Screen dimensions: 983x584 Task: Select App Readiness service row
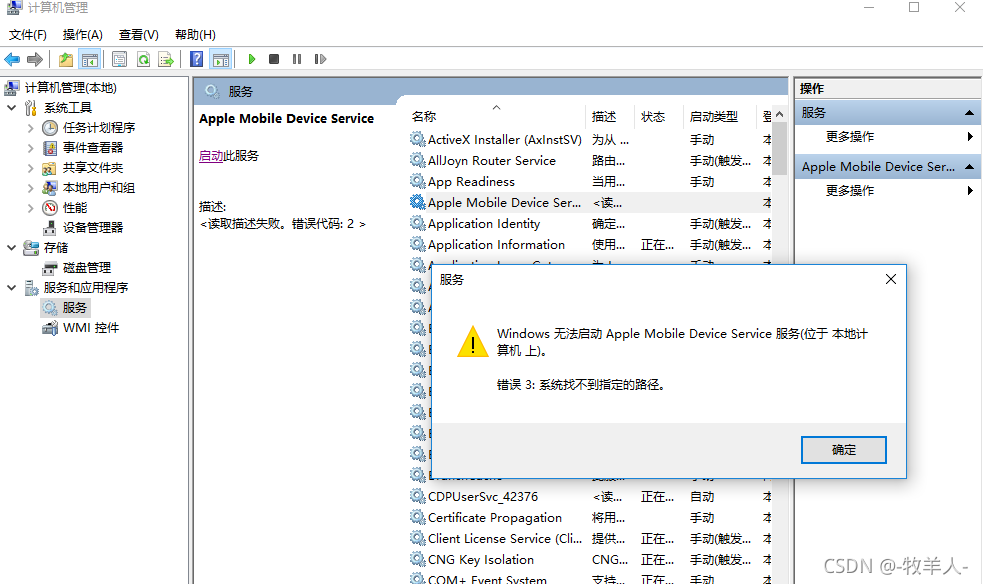point(590,182)
